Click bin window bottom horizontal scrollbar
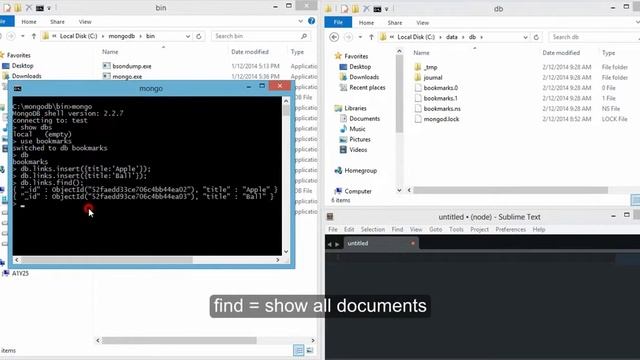Image resolution: width=640 pixels, height=360 pixels. 179,340
